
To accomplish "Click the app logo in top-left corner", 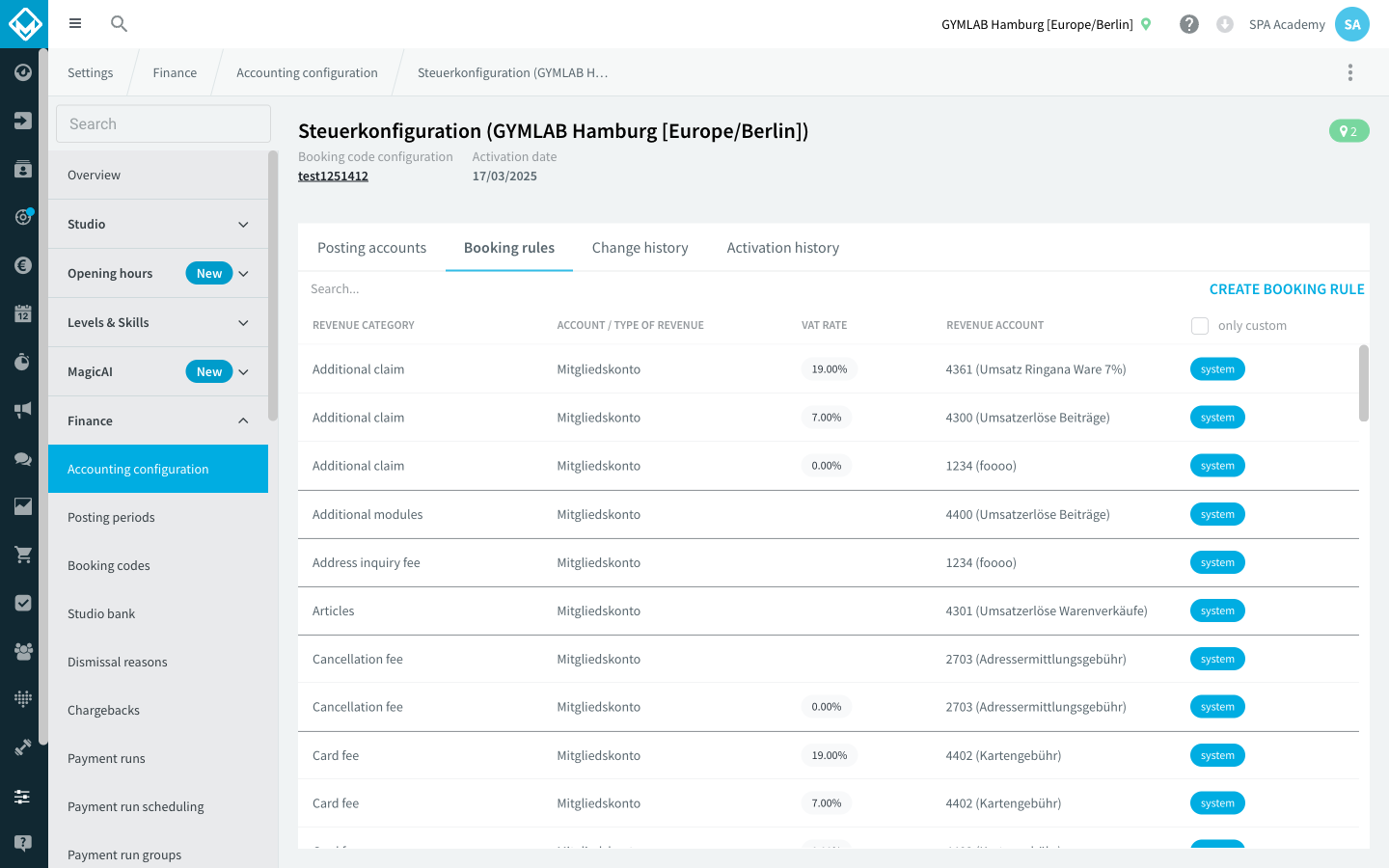I will click(x=24, y=24).
